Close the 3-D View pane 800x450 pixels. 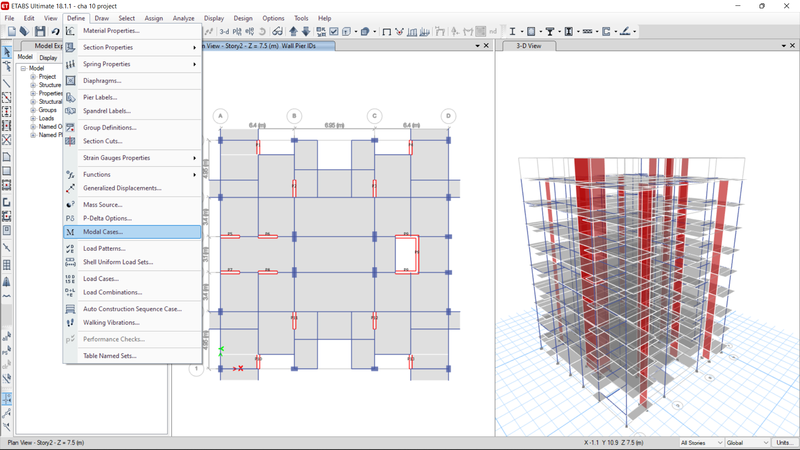click(x=792, y=46)
